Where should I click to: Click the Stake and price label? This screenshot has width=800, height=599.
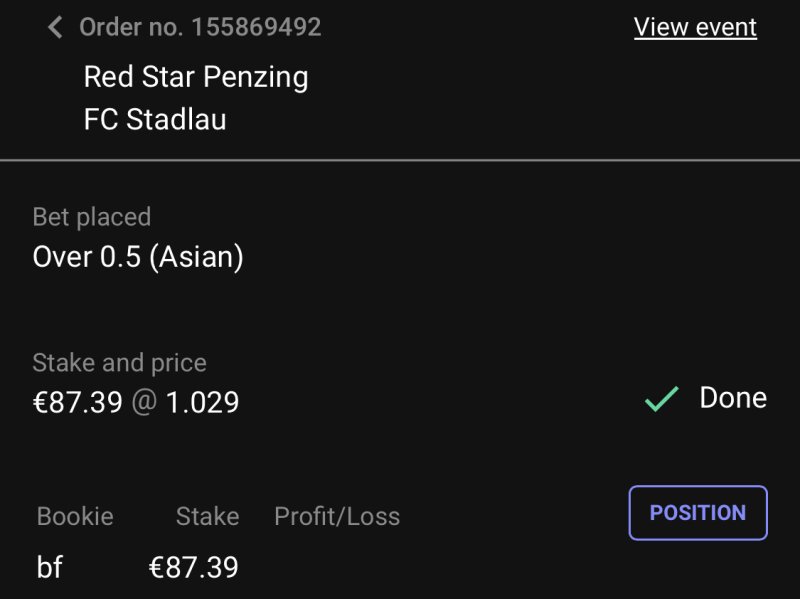119,363
